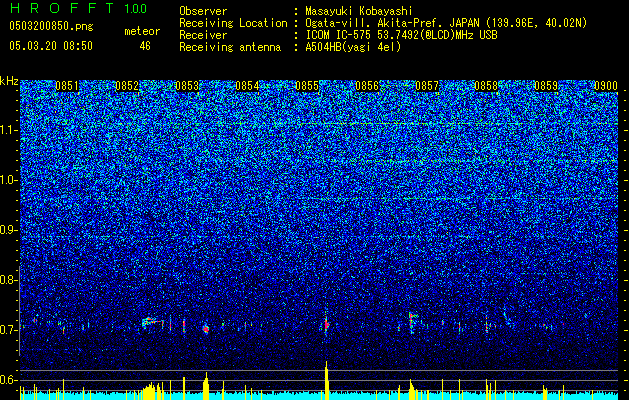629x400 pixels.
Task: Click the 'Observer' field label
Action: coord(203,11)
